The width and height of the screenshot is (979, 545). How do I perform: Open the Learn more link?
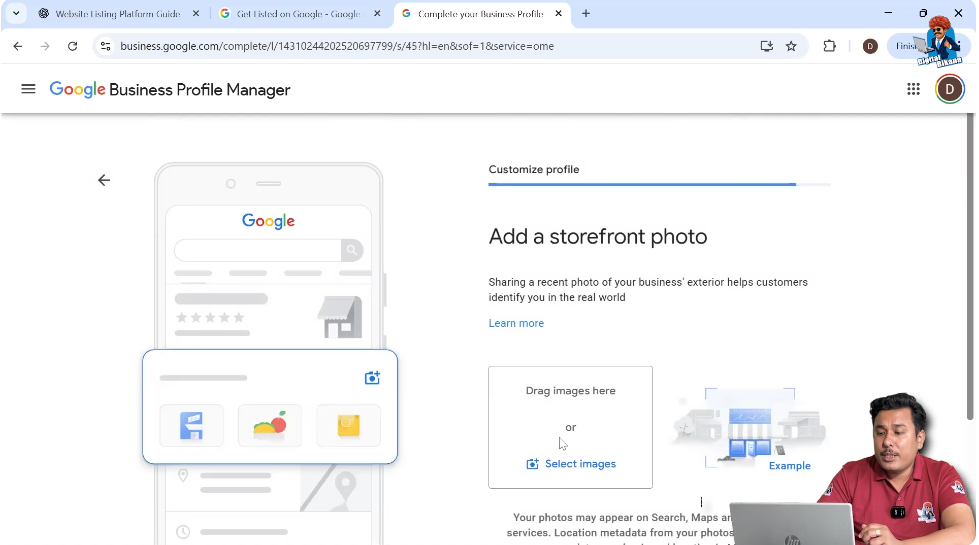[x=516, y=323]
